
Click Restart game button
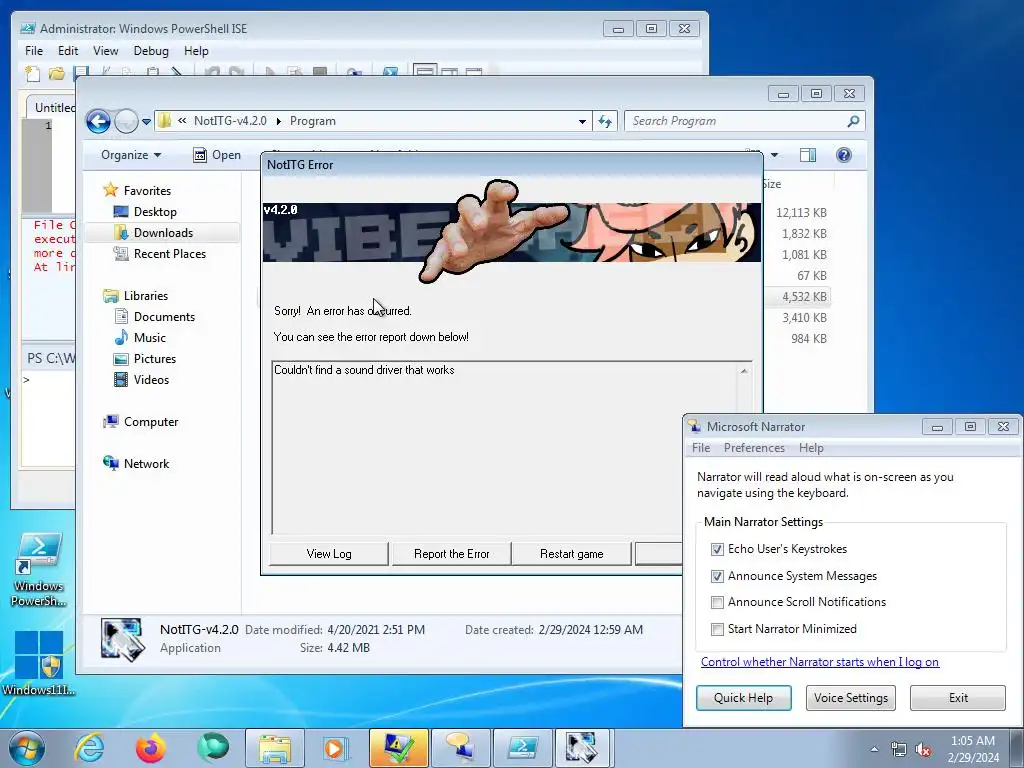point(571,554)
